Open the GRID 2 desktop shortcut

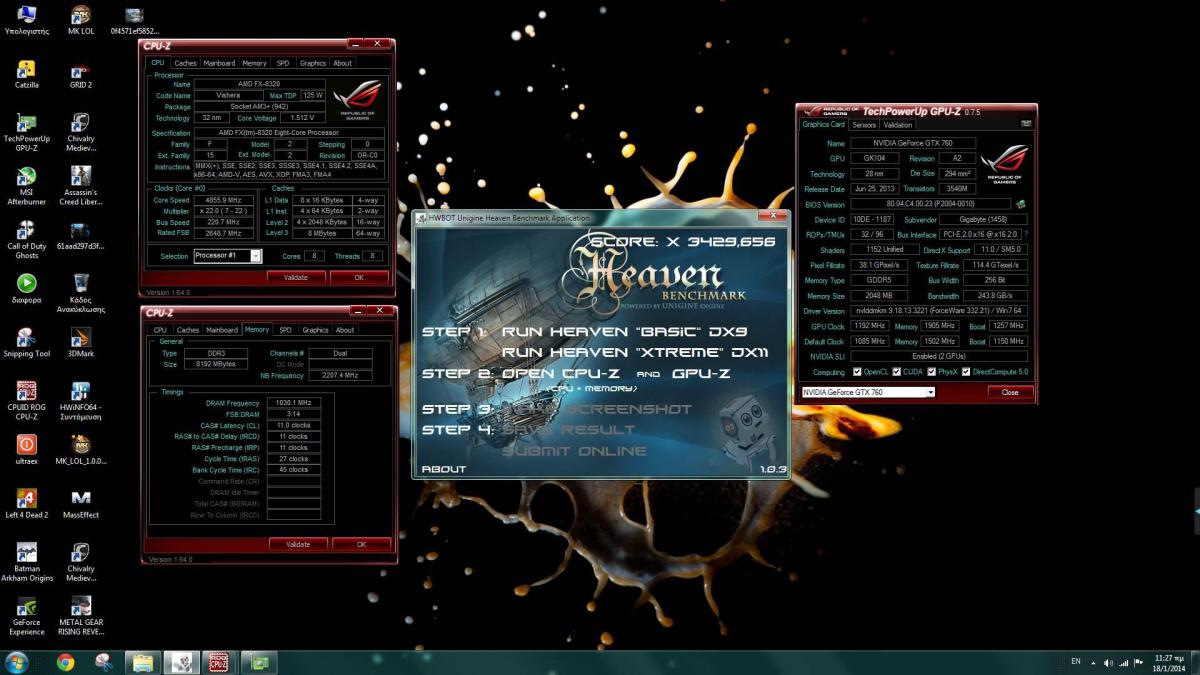(80, 74)
